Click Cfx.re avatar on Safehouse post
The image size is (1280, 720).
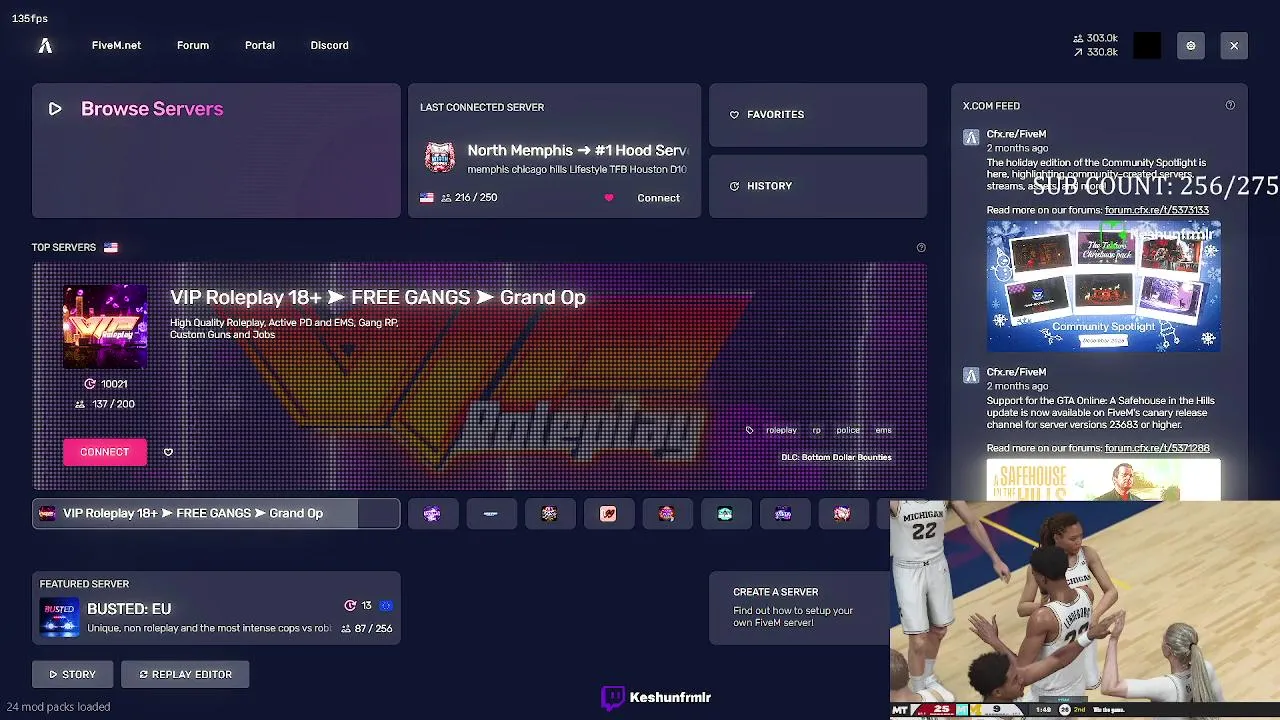(x=971, y=376)
